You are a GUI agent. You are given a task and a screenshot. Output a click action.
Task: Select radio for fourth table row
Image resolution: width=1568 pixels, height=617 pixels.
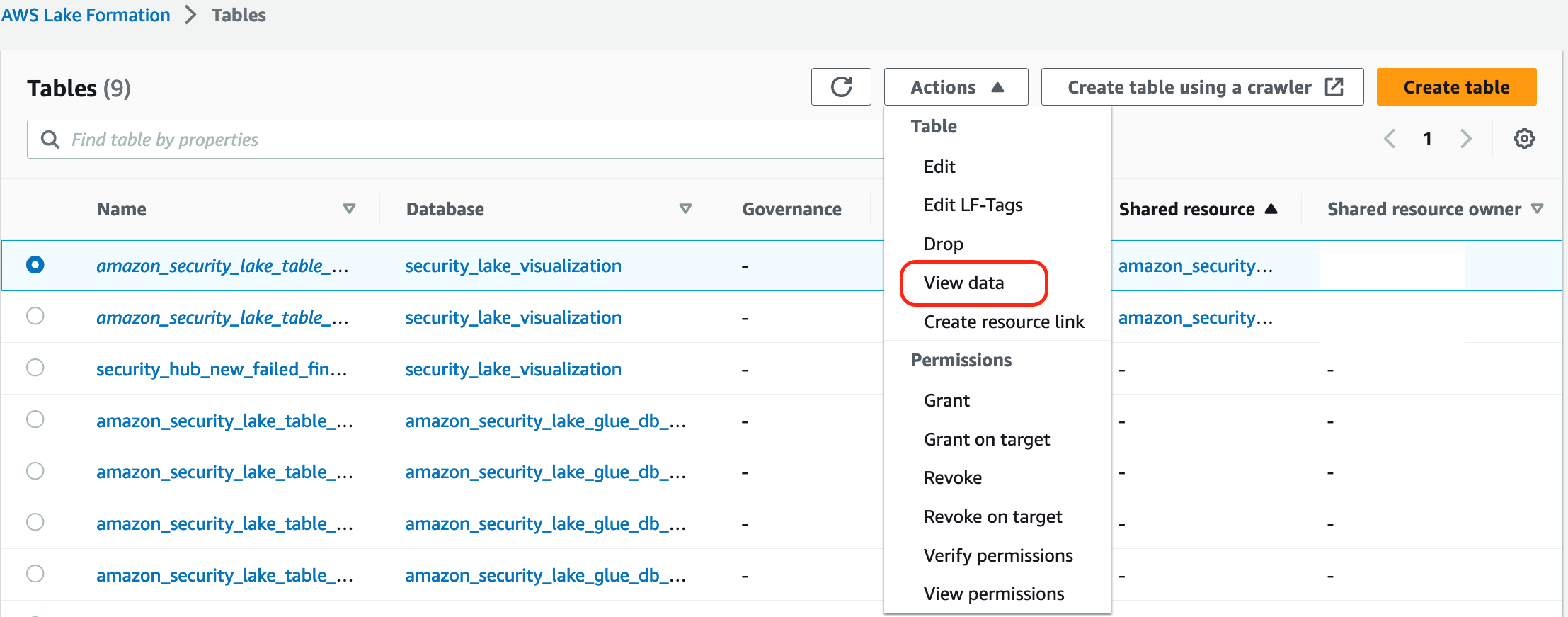(35, 419)
